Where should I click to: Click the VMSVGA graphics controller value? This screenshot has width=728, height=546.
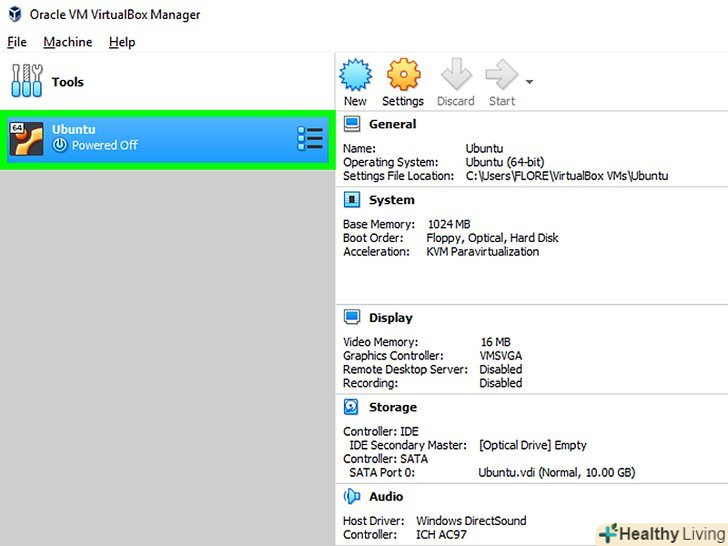500,356
